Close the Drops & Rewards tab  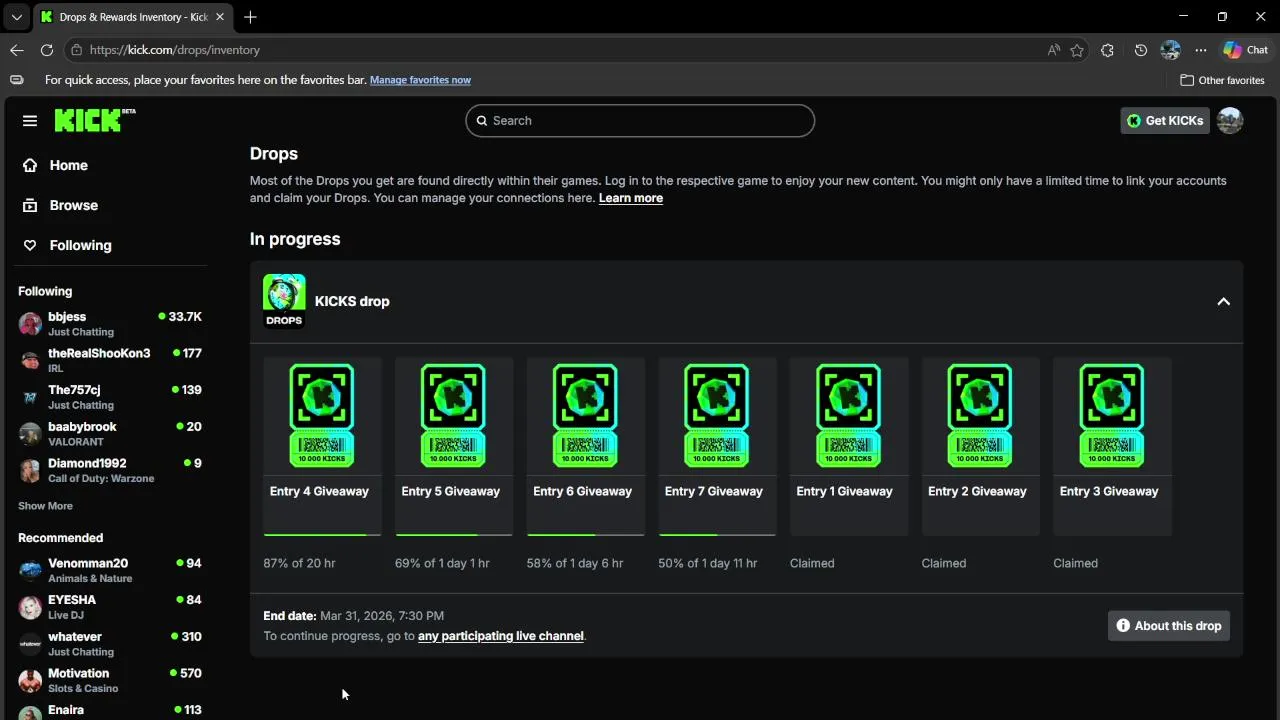[220, 17]
